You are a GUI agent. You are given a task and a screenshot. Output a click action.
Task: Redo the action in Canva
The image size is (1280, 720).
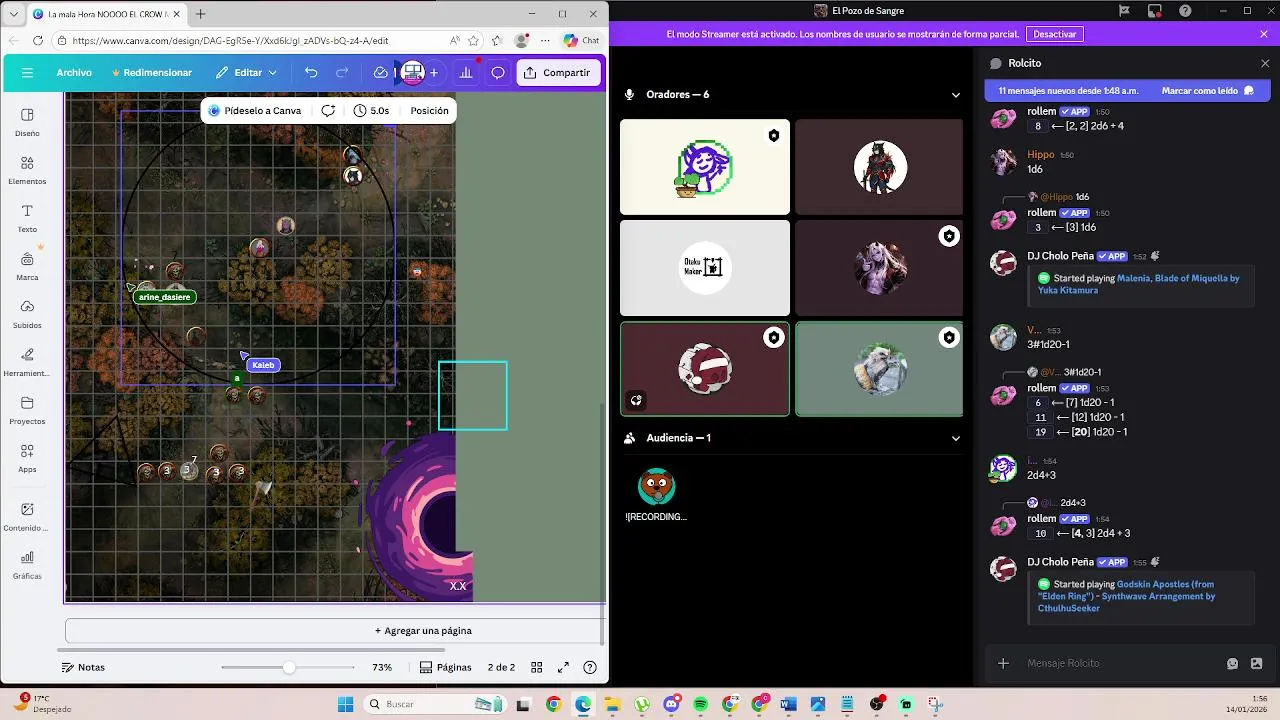coord(342,73)
